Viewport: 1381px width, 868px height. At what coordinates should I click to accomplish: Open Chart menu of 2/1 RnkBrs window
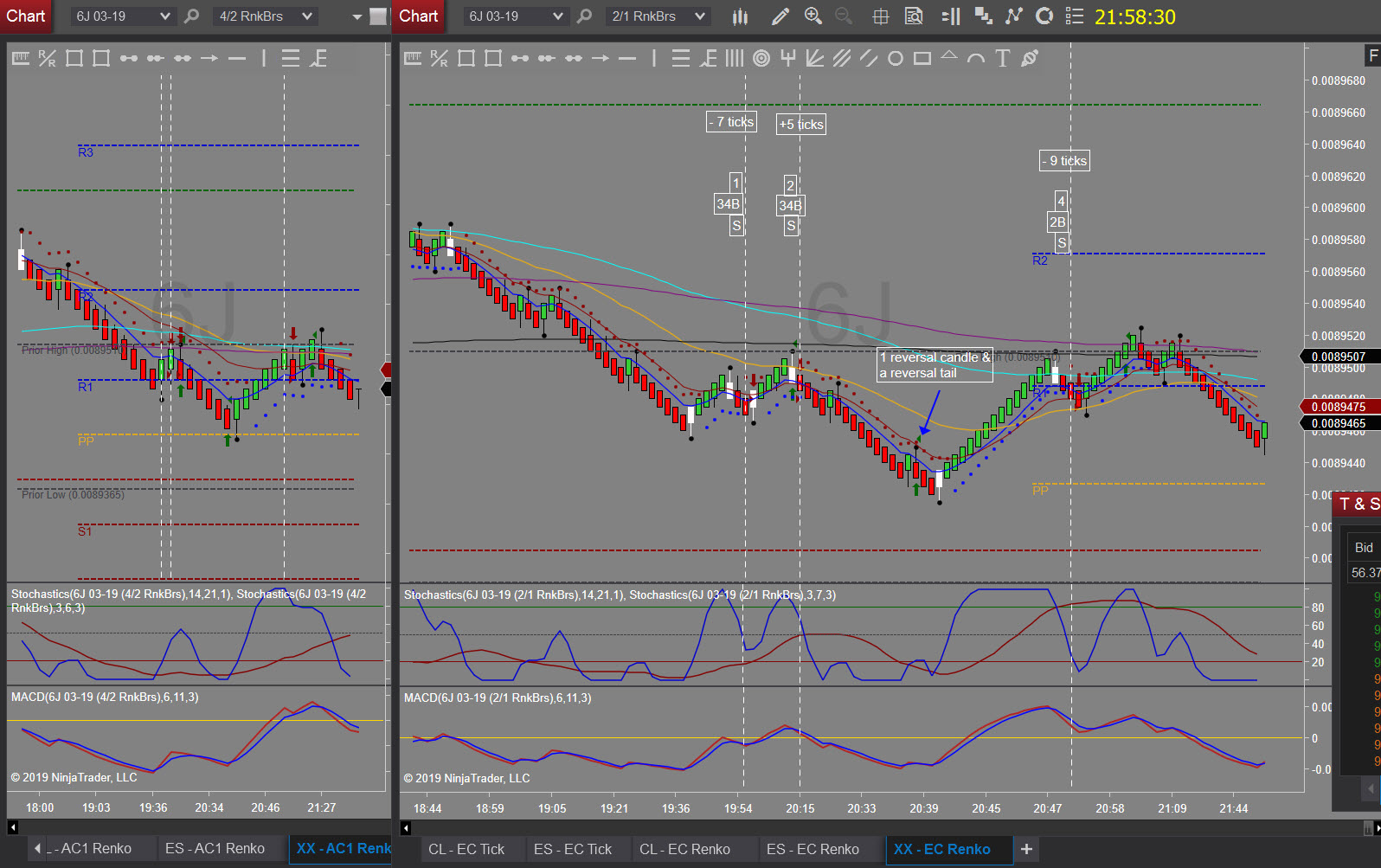419,16
